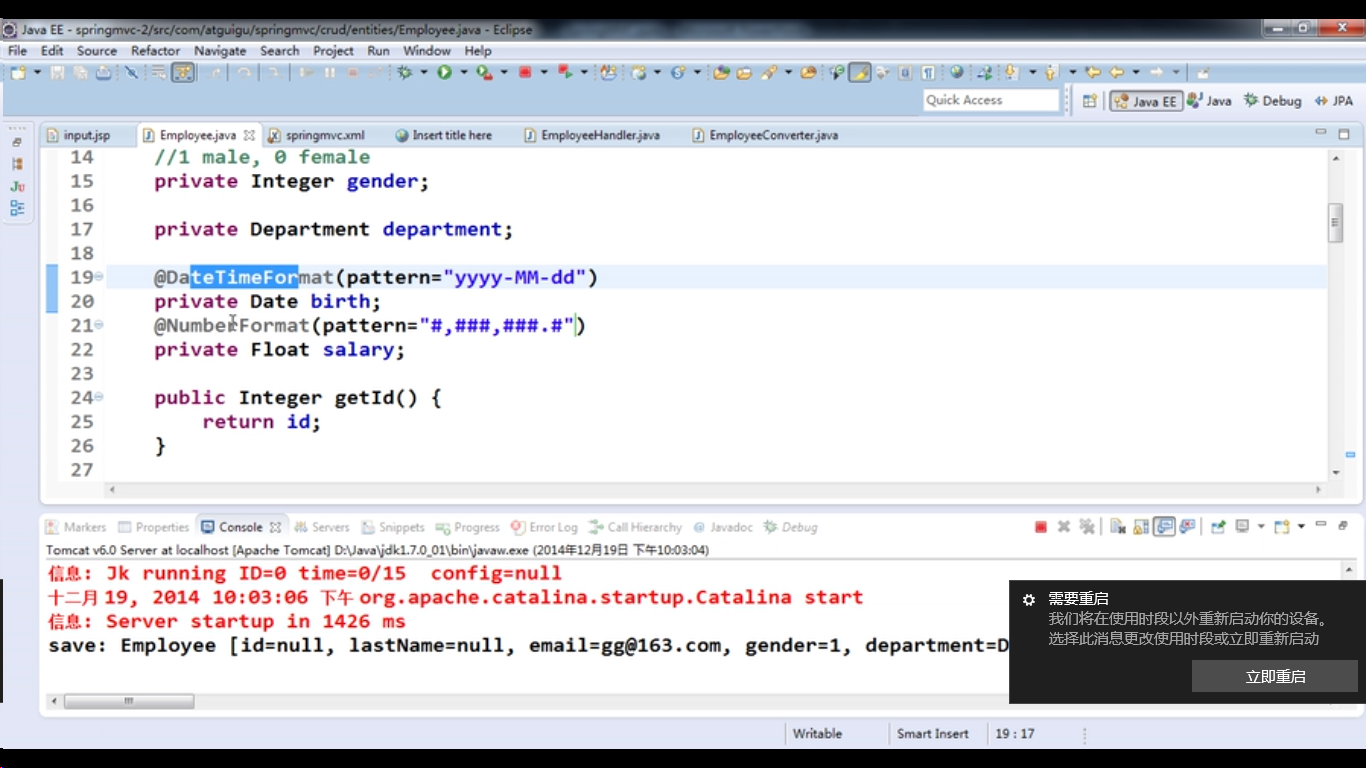Image resolution: width=1366 pixels, height=768 pixels.
Task: Enable Scroll Lock in the Console view
Action: tap(1140, 527)
